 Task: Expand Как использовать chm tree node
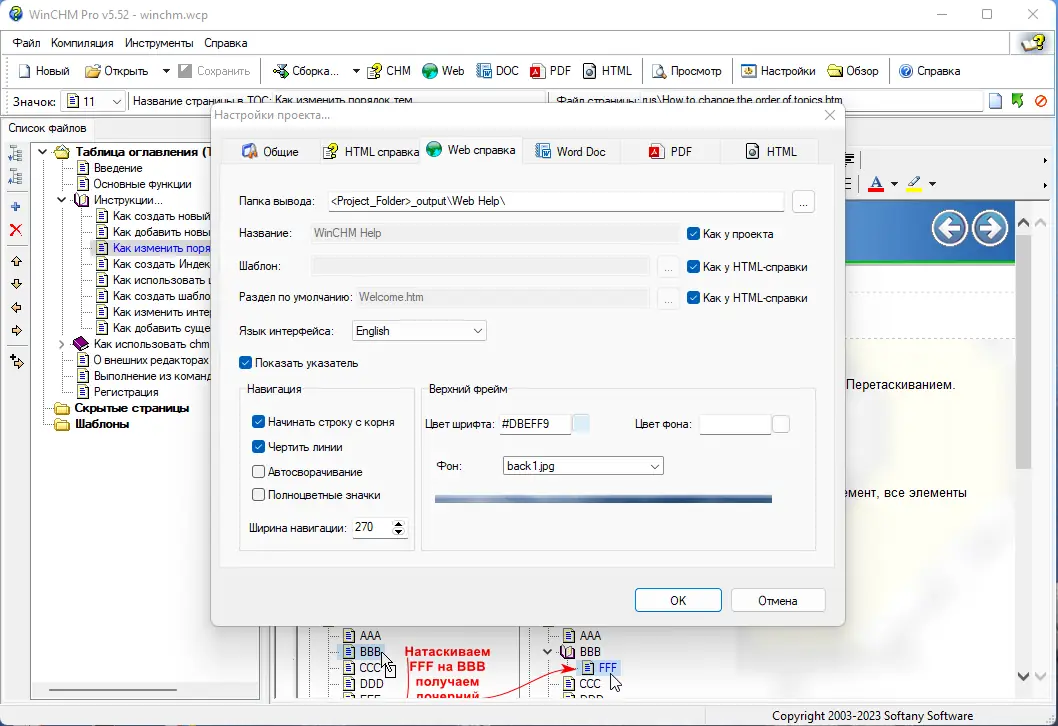coord(61,344)
